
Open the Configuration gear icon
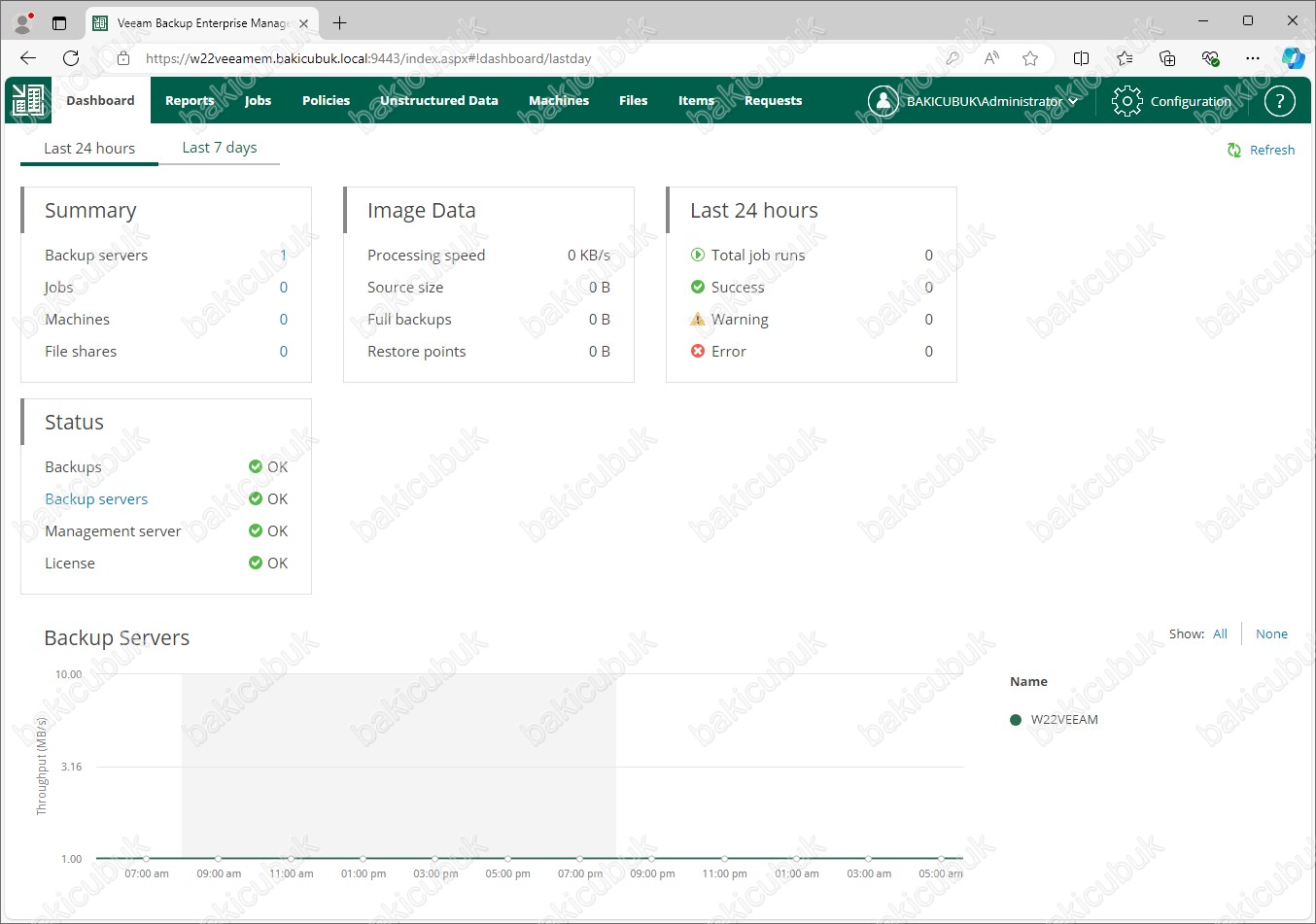click(1126, 101)
